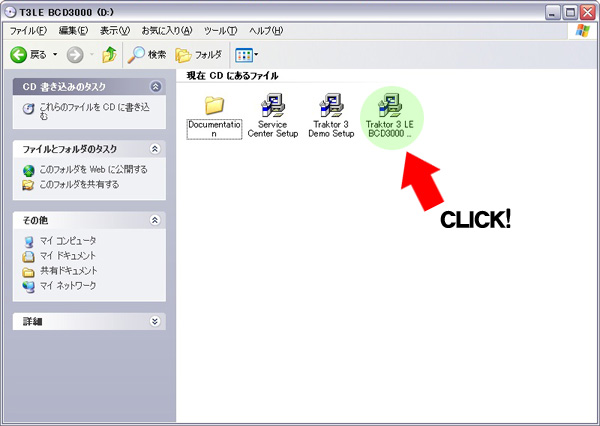600x426 pixels.
Task: Click これらのファイルを CD に書き込む link
Action: (95, 111)
